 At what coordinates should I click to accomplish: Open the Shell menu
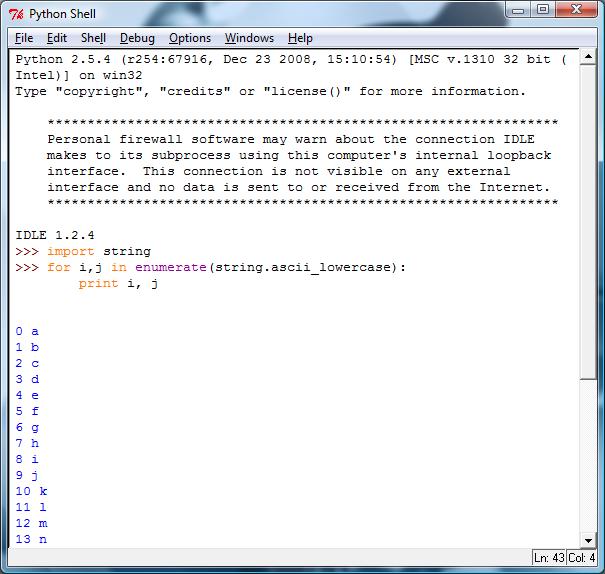click(x=93, y=38)
